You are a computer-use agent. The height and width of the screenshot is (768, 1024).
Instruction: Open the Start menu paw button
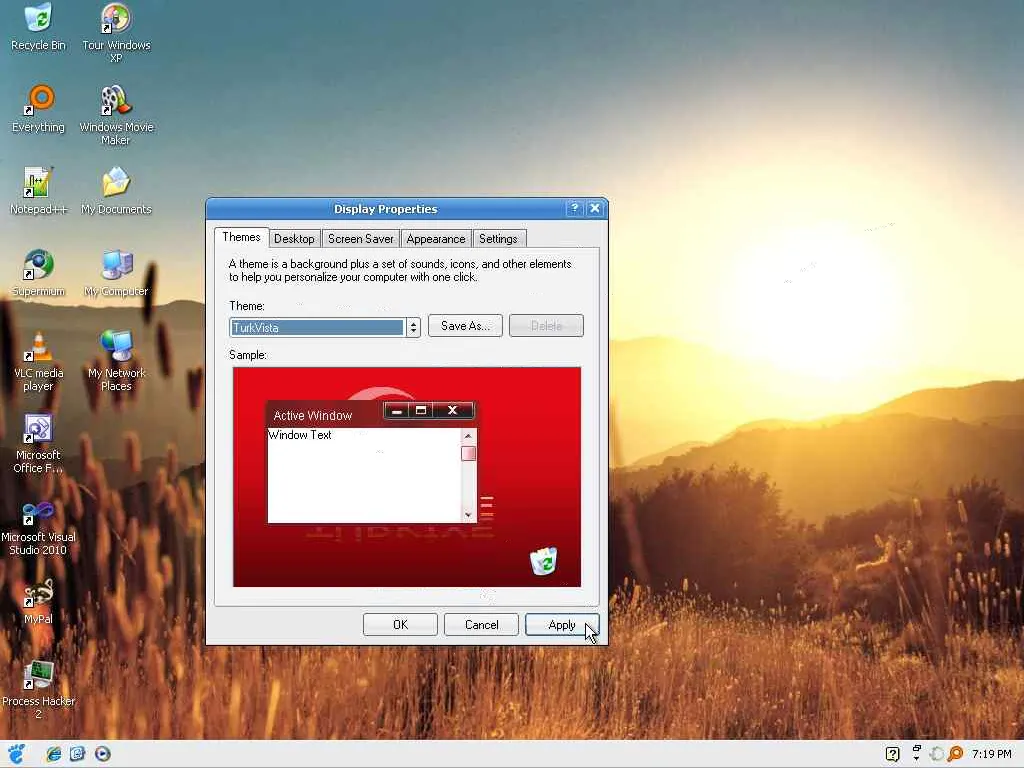tap(16, 754)
